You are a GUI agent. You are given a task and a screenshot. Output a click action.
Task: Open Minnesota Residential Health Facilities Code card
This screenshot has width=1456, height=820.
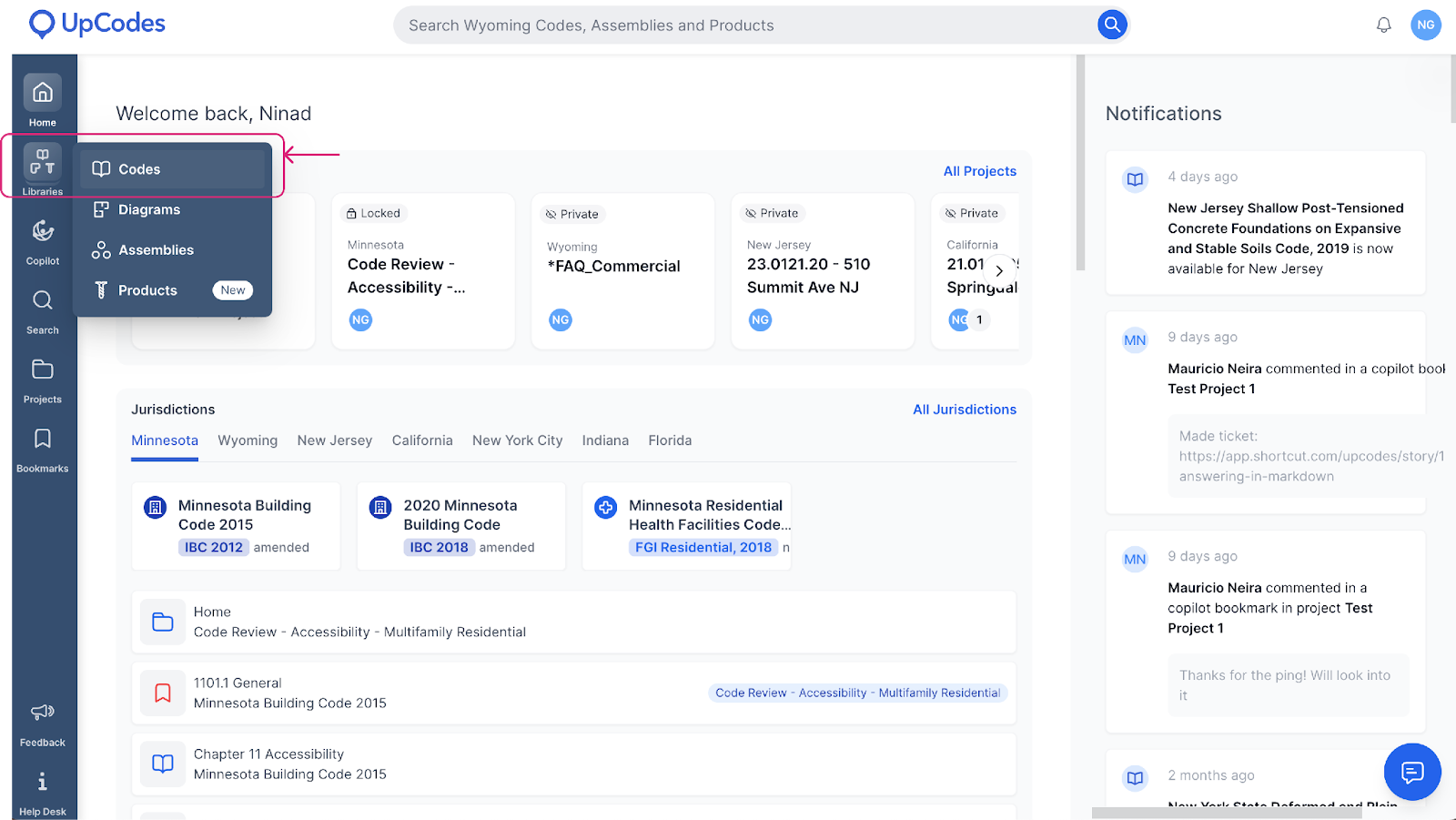pos(687,526)
